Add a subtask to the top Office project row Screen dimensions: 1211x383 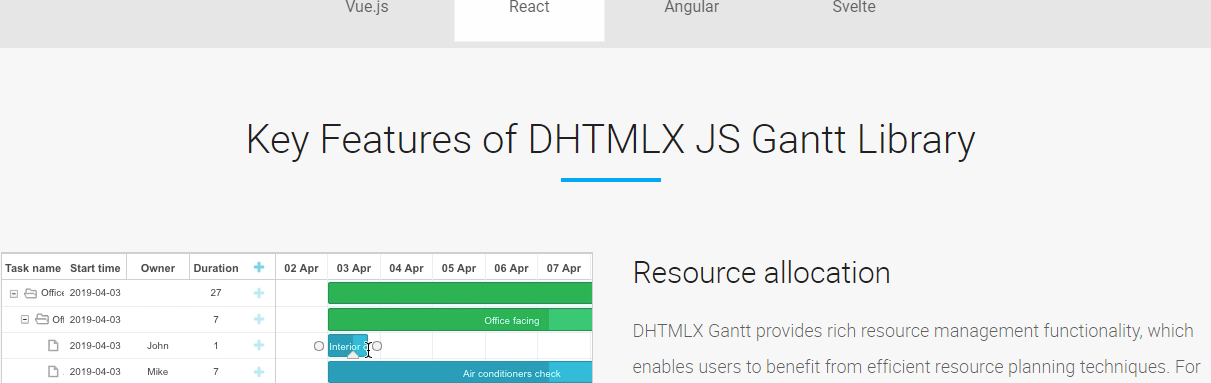259,293
